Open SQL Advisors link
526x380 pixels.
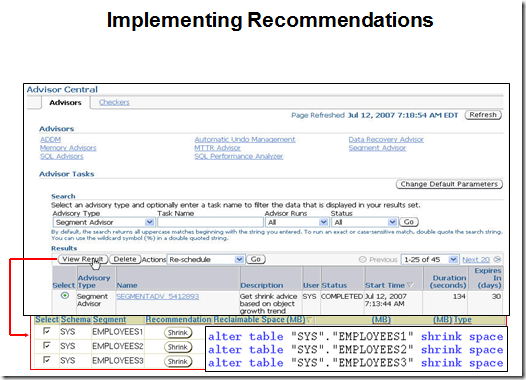[x=61, y=156]
